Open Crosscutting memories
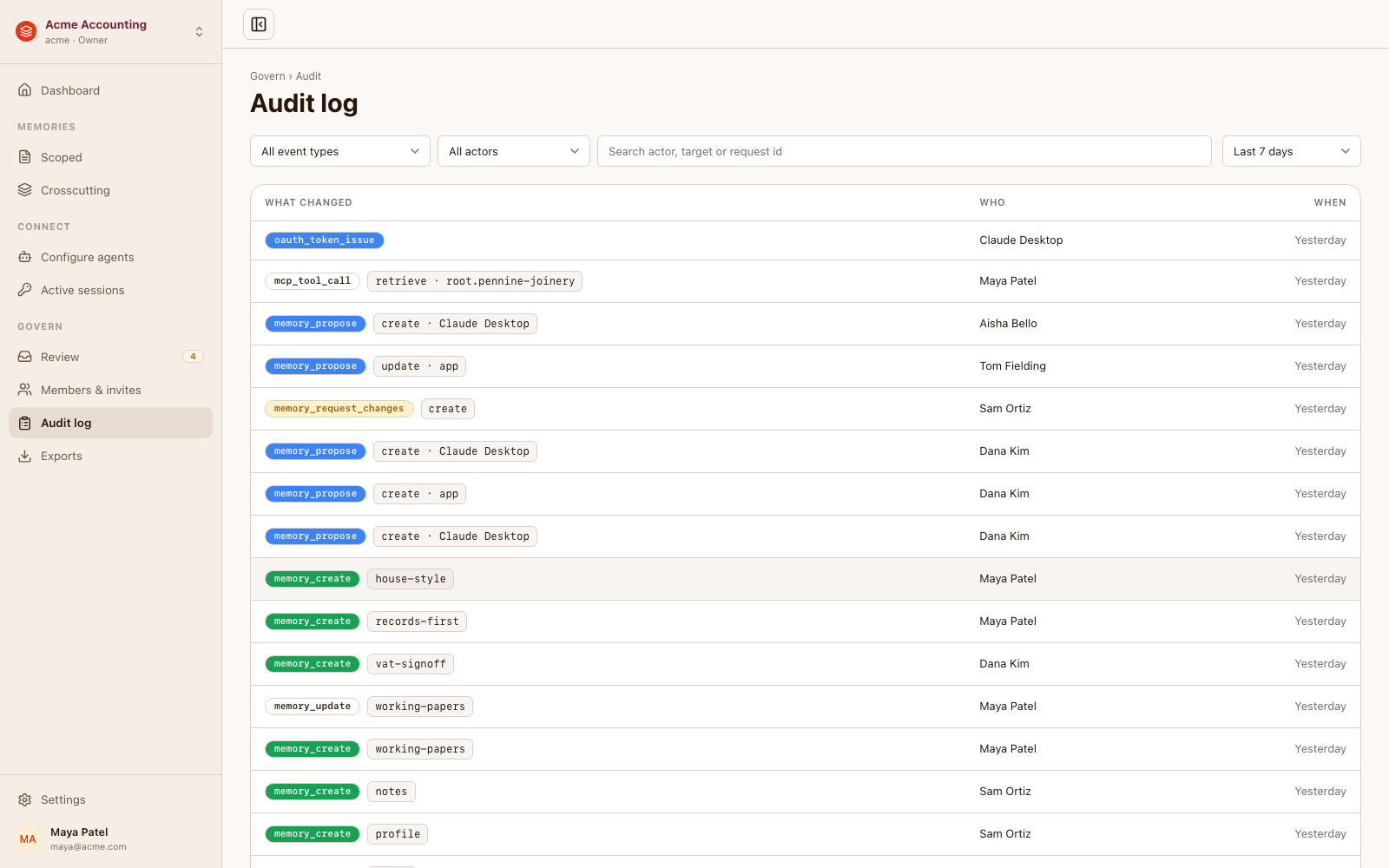Screen dimensions: 1389x868 coord(110,190)
